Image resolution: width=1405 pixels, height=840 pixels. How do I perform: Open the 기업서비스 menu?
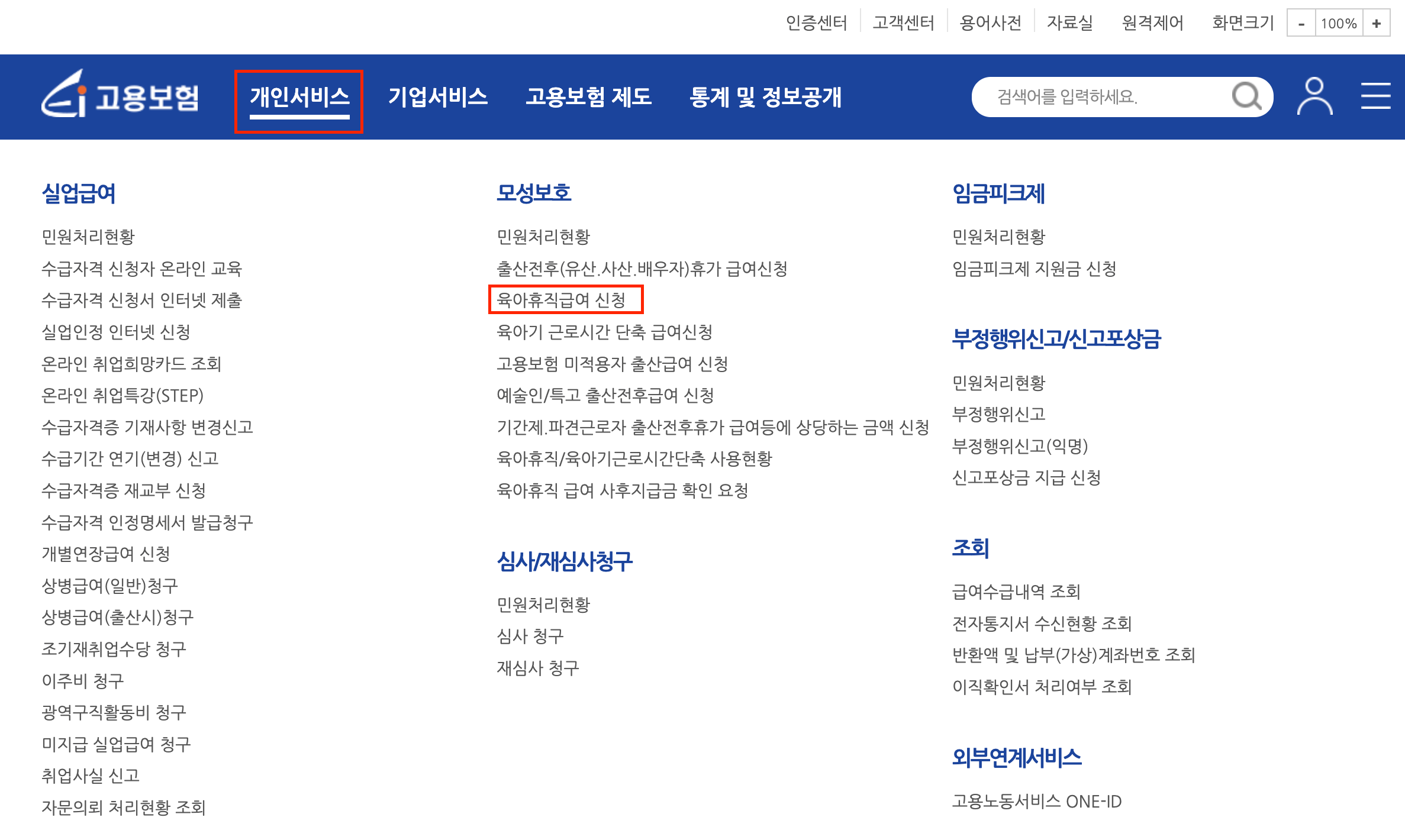coord(438,97)
